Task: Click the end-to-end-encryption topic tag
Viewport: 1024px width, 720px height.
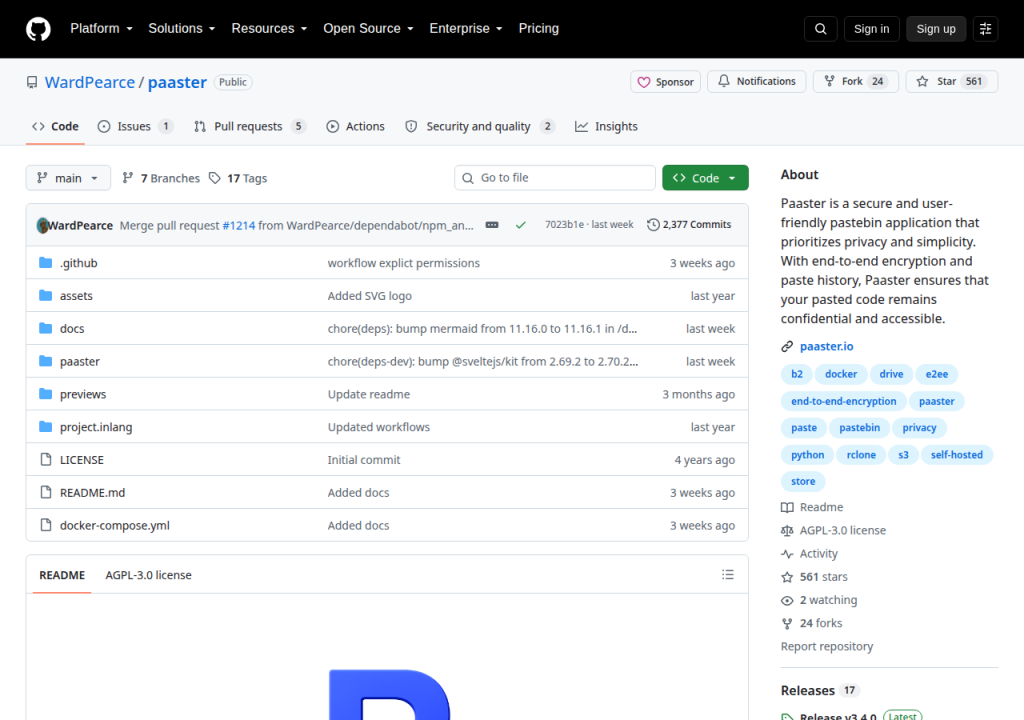Action: 843,401
